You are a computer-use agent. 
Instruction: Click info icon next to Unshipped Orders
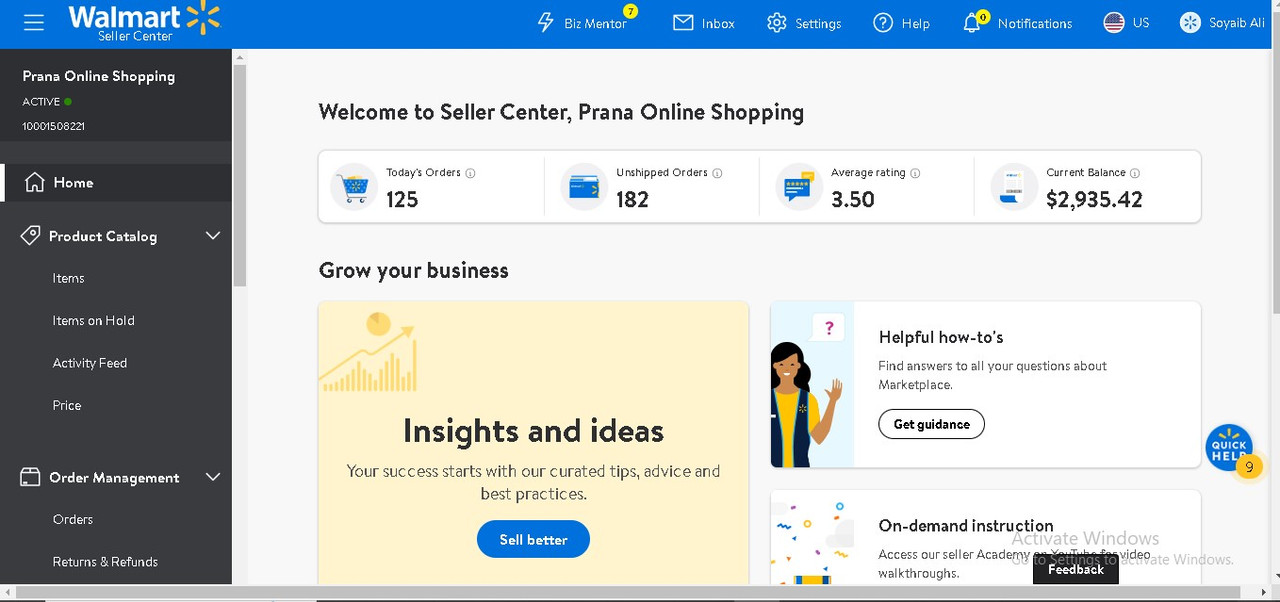pos(717,173)
